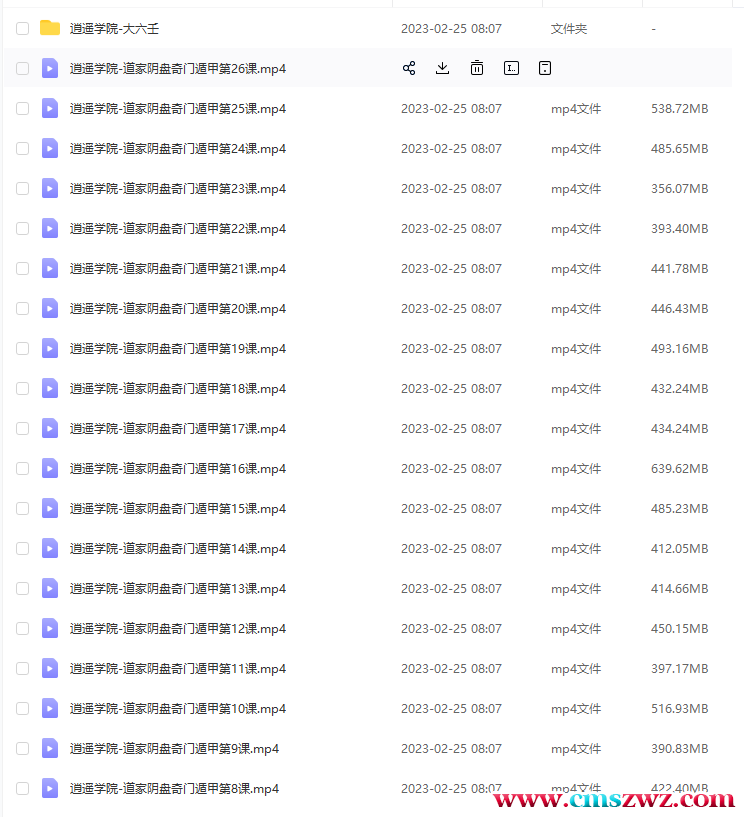Click the video file icon for 第9课.mp4

coord(50,748)
